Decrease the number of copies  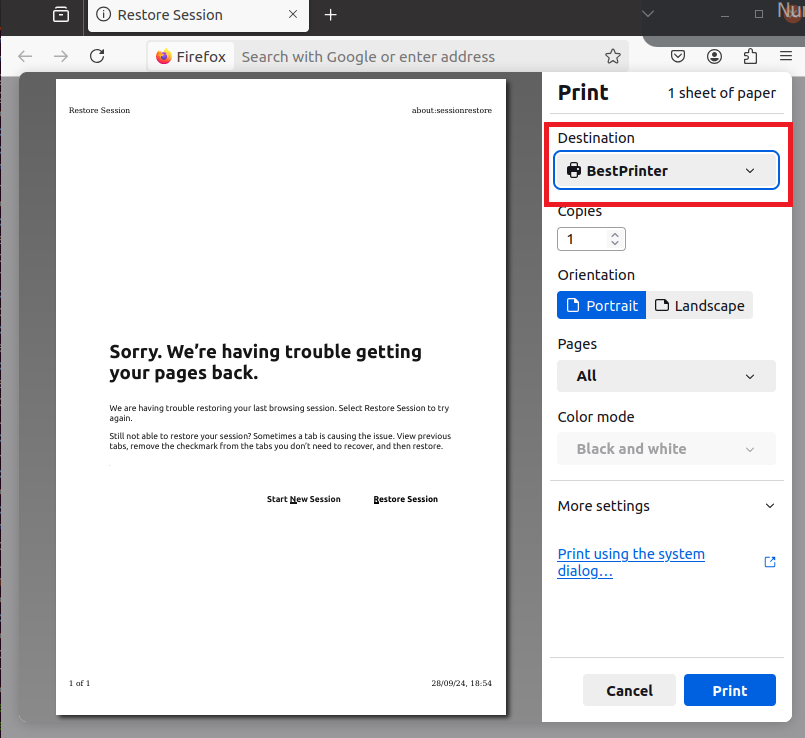point(615,243)
